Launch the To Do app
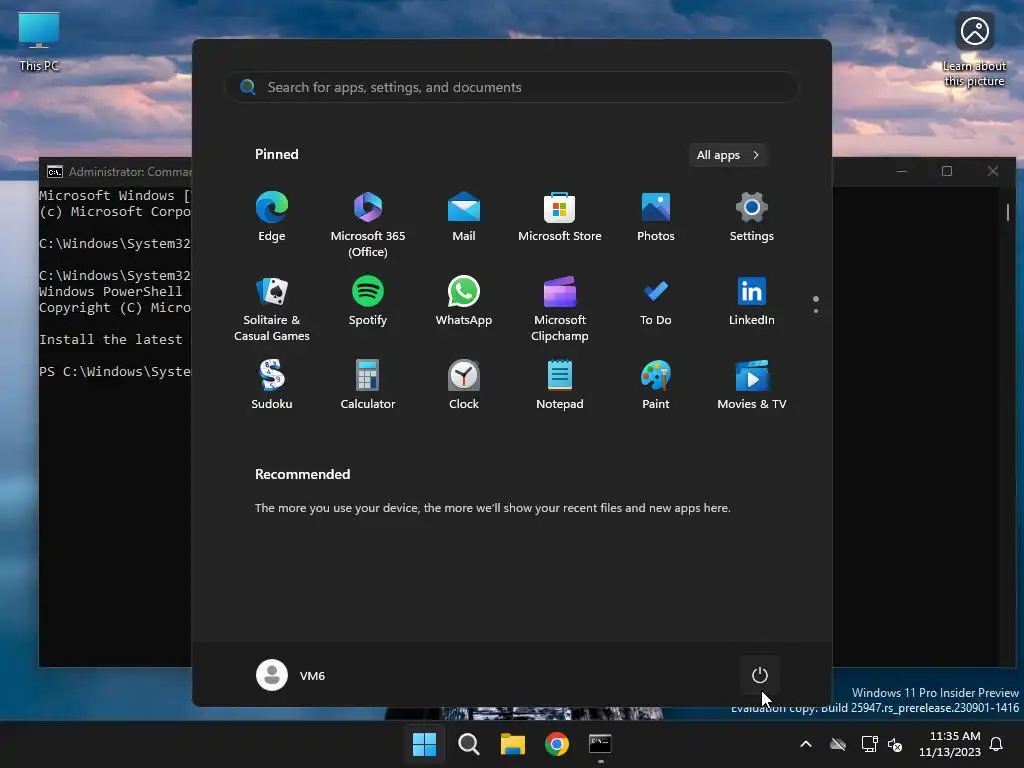This screenshot has height=768, width=1024. (x=656, y=302)
